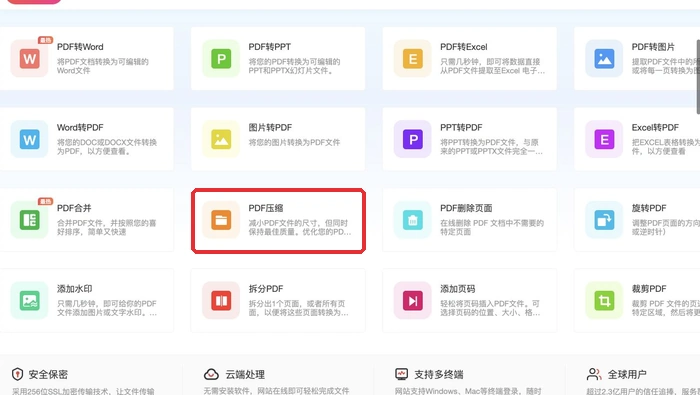Open the PDF转PPT tool title
This screenshot has width=700, height=395.
pyautogui.click(x=270, y=47)
